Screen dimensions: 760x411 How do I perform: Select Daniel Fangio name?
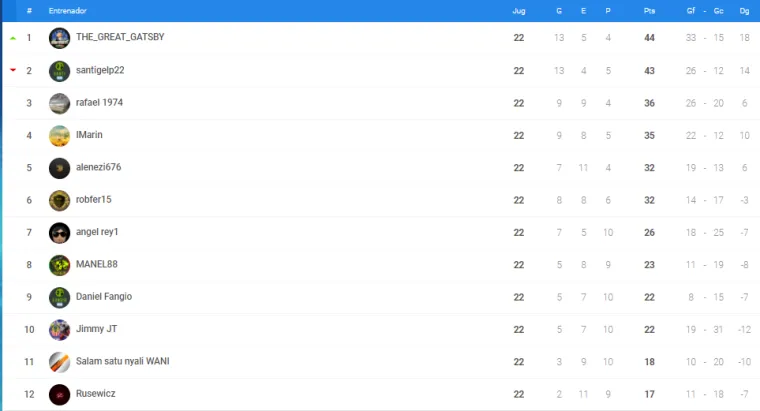pyautogui.click(x=104, y=297)
